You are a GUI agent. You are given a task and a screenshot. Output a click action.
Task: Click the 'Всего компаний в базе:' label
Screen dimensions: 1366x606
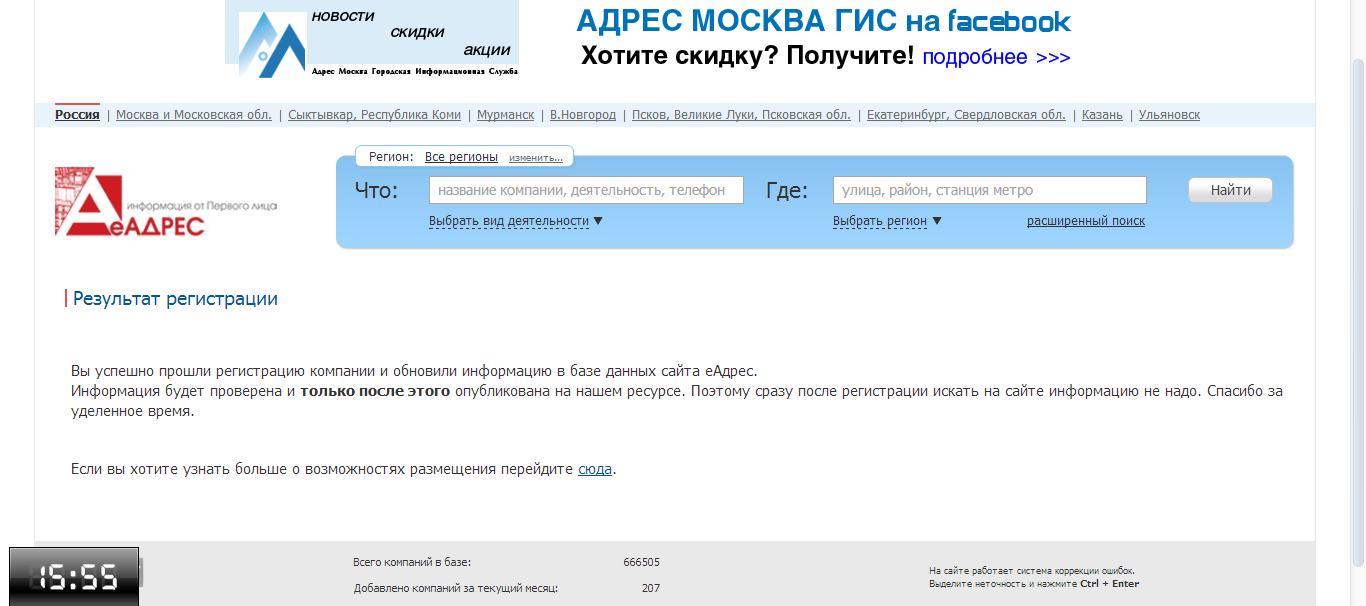tap(412, 562)
